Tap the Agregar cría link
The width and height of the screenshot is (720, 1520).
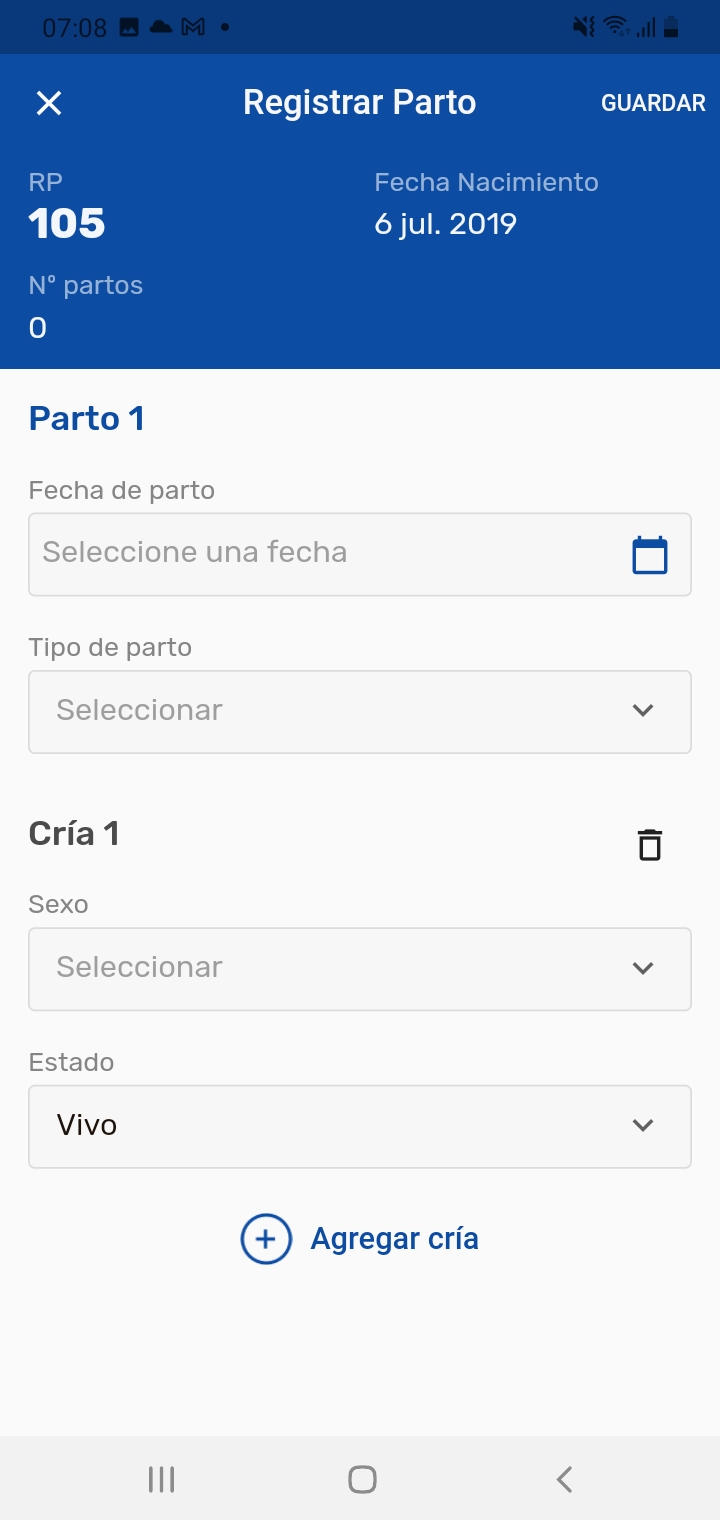[x=394, y=1239]
